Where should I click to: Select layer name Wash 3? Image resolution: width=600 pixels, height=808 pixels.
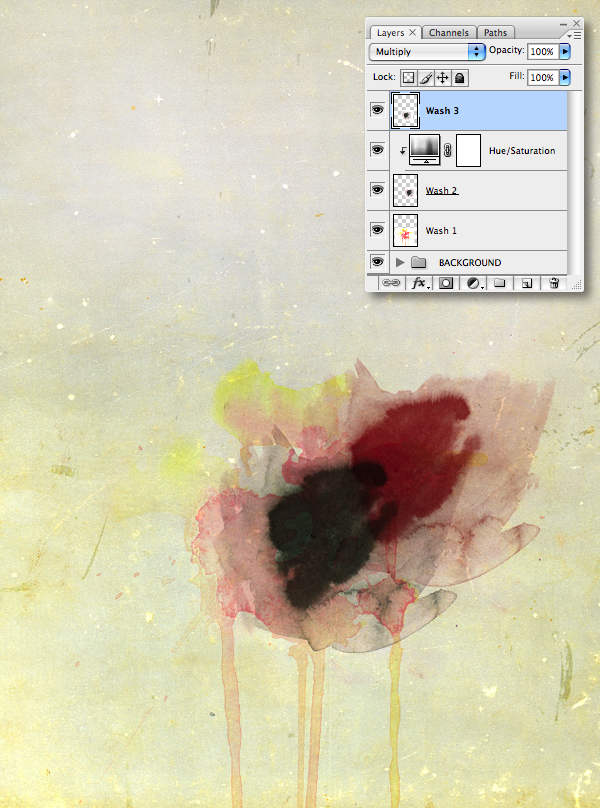[x=442, y=110]
